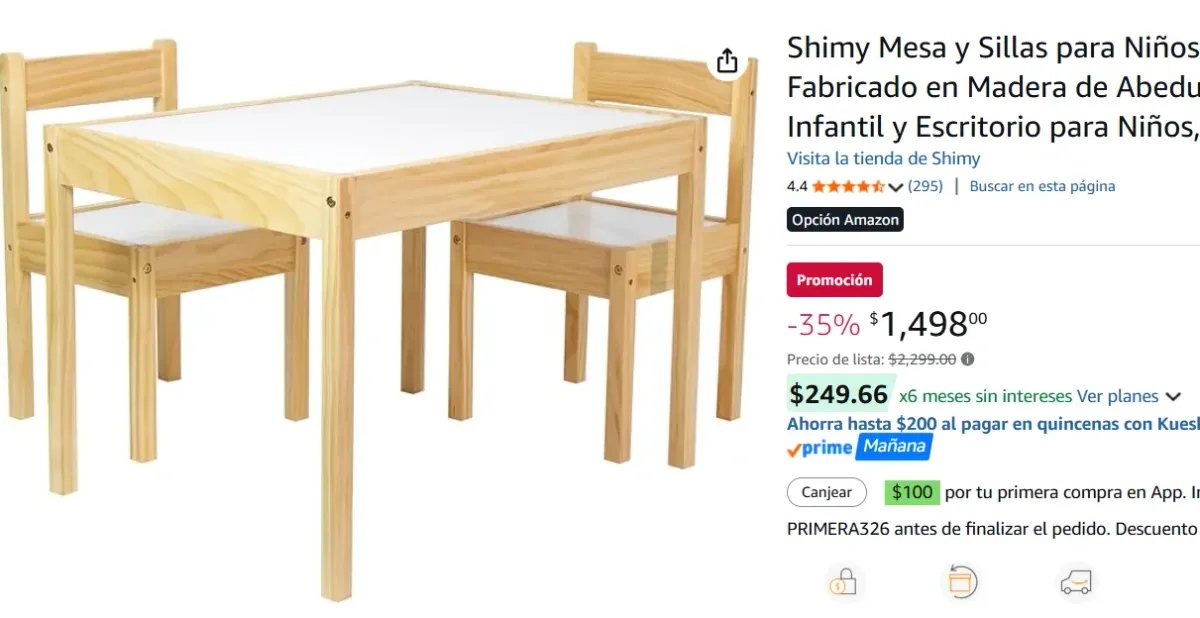The width and height of the screenshot is (1200, 618).
Task: Click the Opción Amazon badge
Action: point(845,219)
